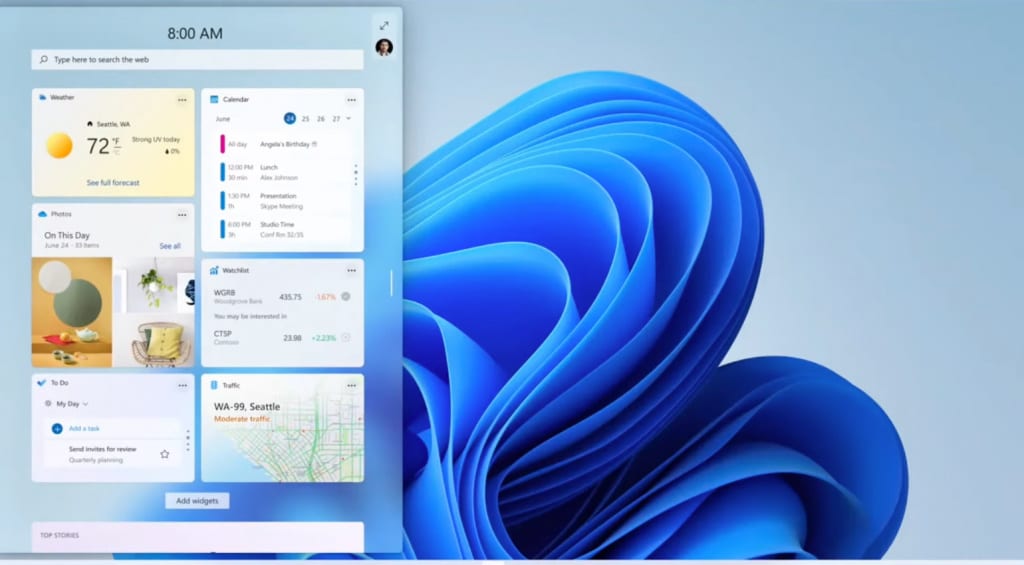Click the blue plus Add a task icon

click(57, 428)
